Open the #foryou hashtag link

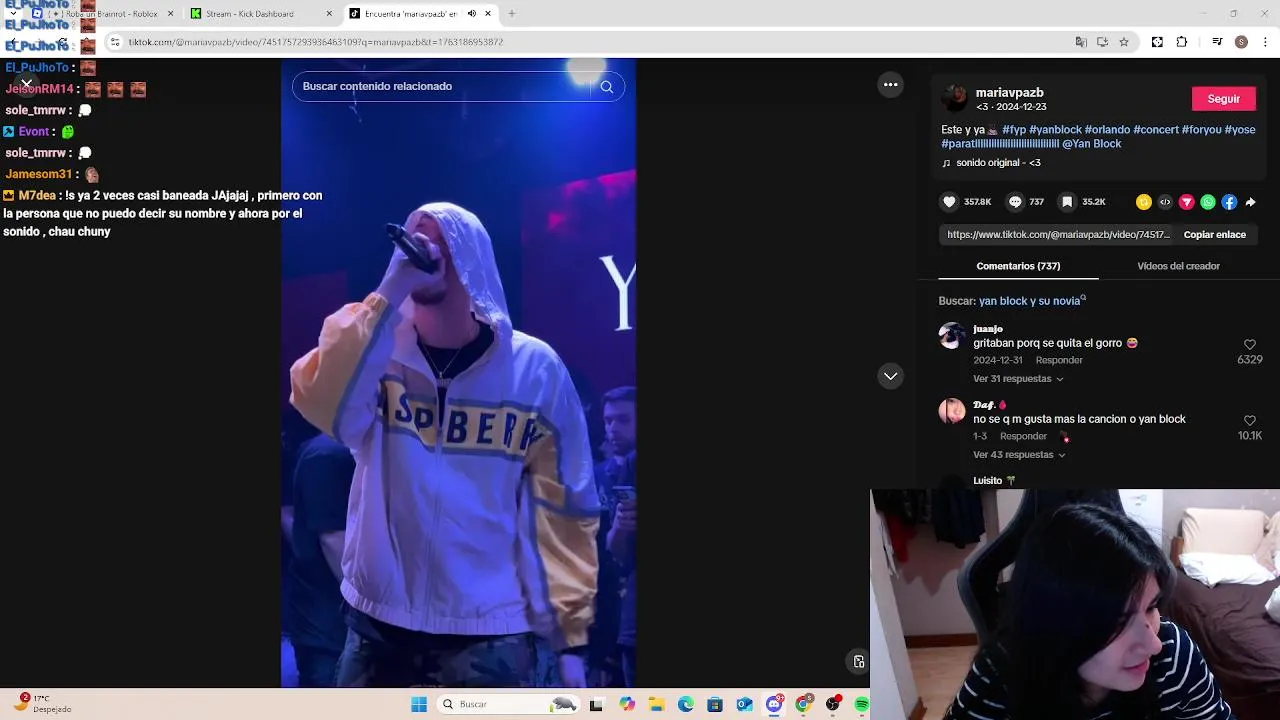click(1201, 130)
